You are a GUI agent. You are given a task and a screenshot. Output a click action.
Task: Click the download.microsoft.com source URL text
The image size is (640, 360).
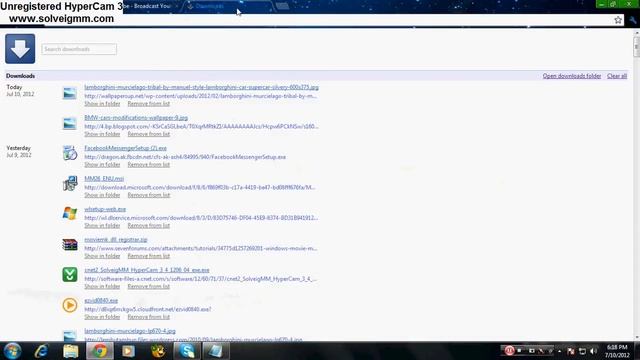(x=200, y=187)
